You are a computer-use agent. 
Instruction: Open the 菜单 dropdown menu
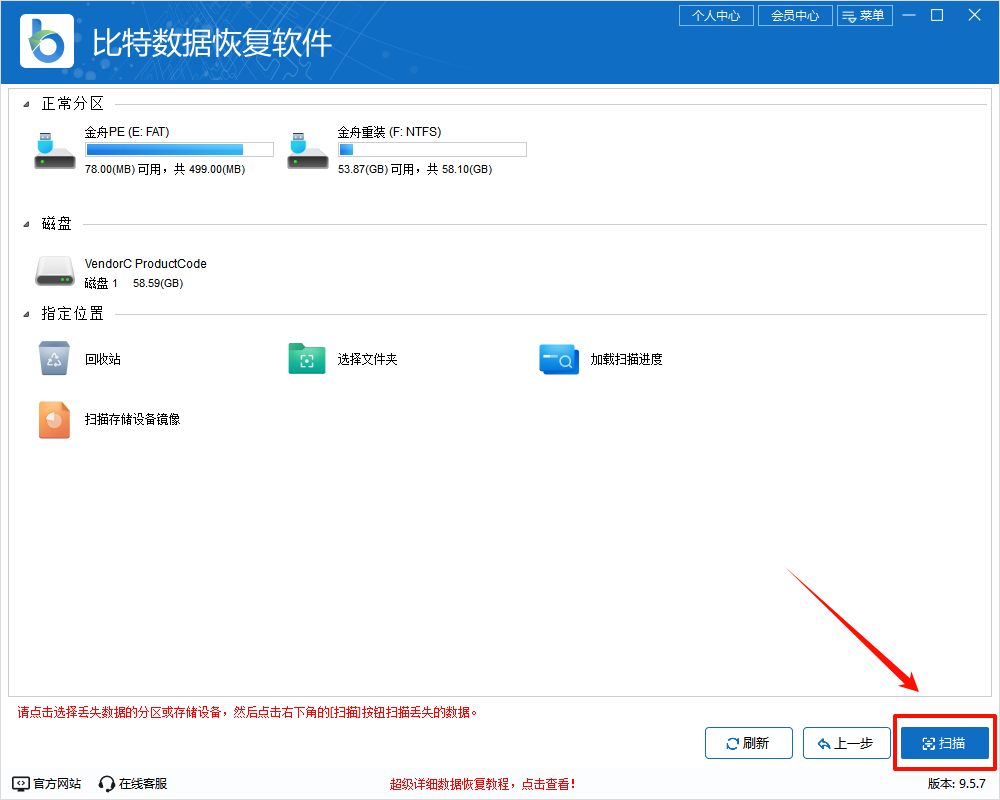pos(865,15)
